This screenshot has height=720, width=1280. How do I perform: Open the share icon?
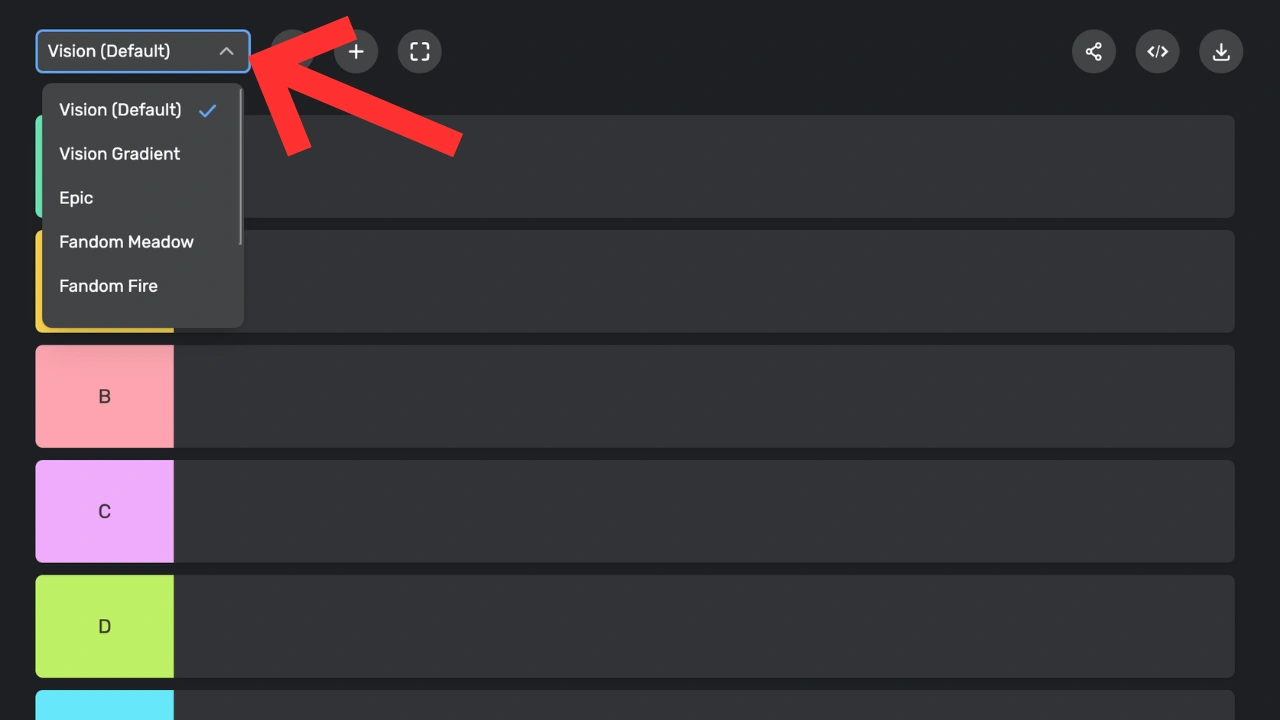(1094, 51)
